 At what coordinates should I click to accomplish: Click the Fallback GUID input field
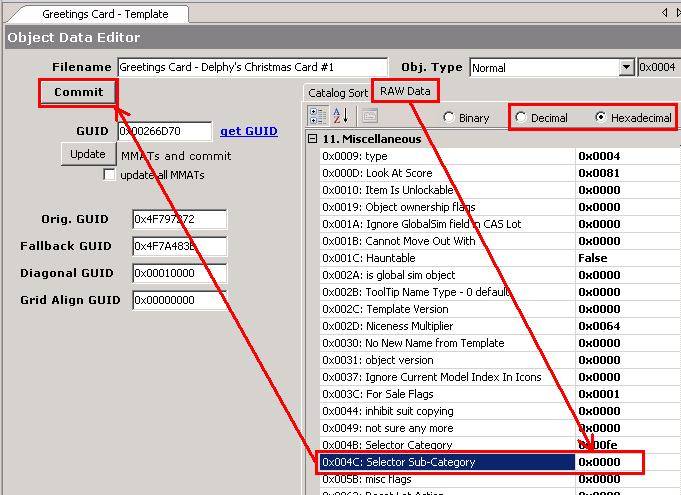coord(179,246)
